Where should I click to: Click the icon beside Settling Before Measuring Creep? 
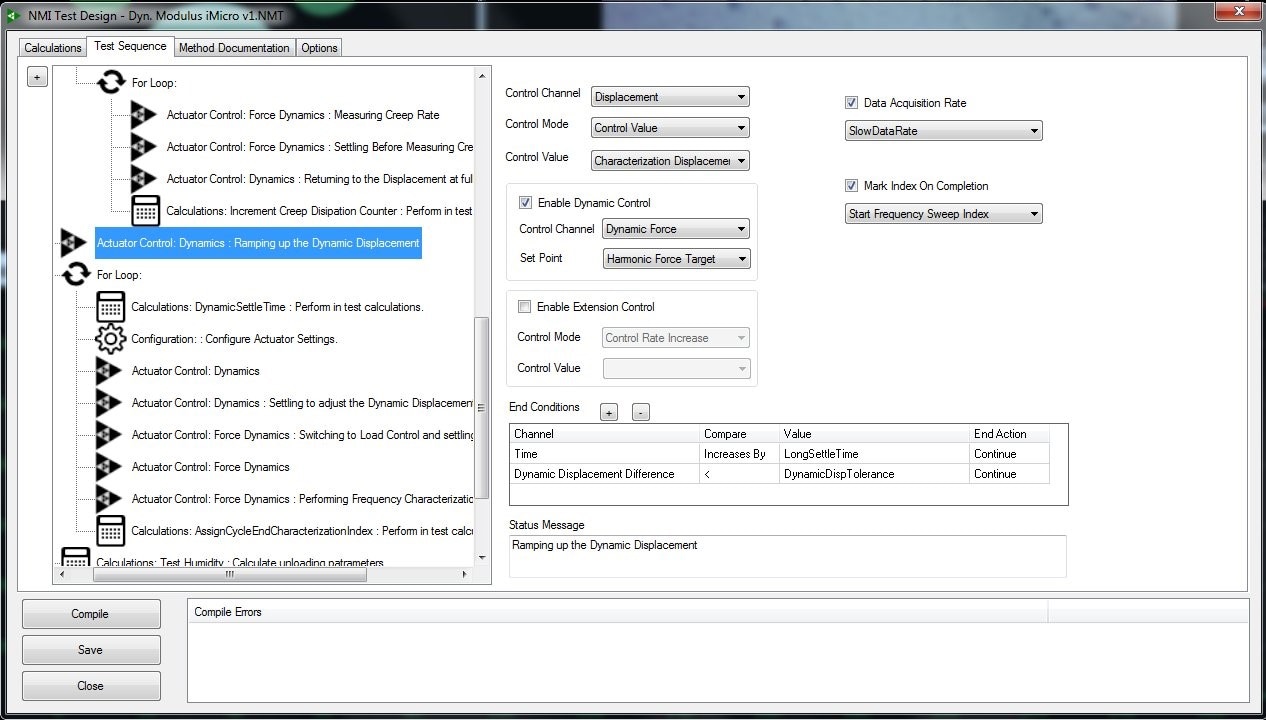(144, 146)
